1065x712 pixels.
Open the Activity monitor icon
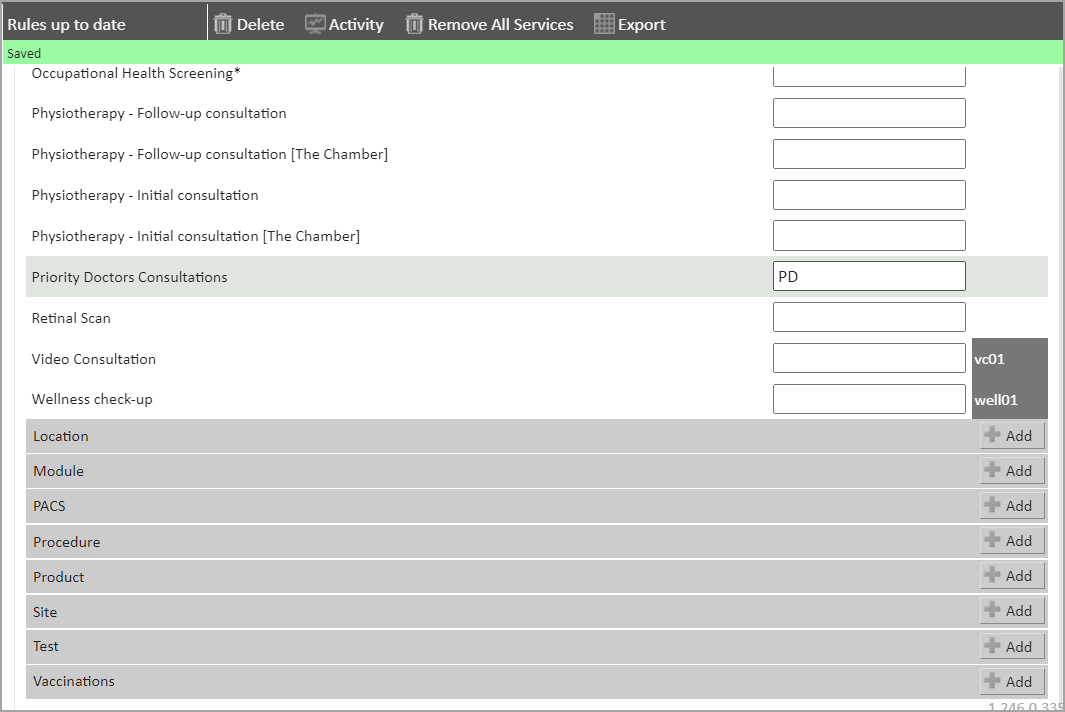[315, 24]
